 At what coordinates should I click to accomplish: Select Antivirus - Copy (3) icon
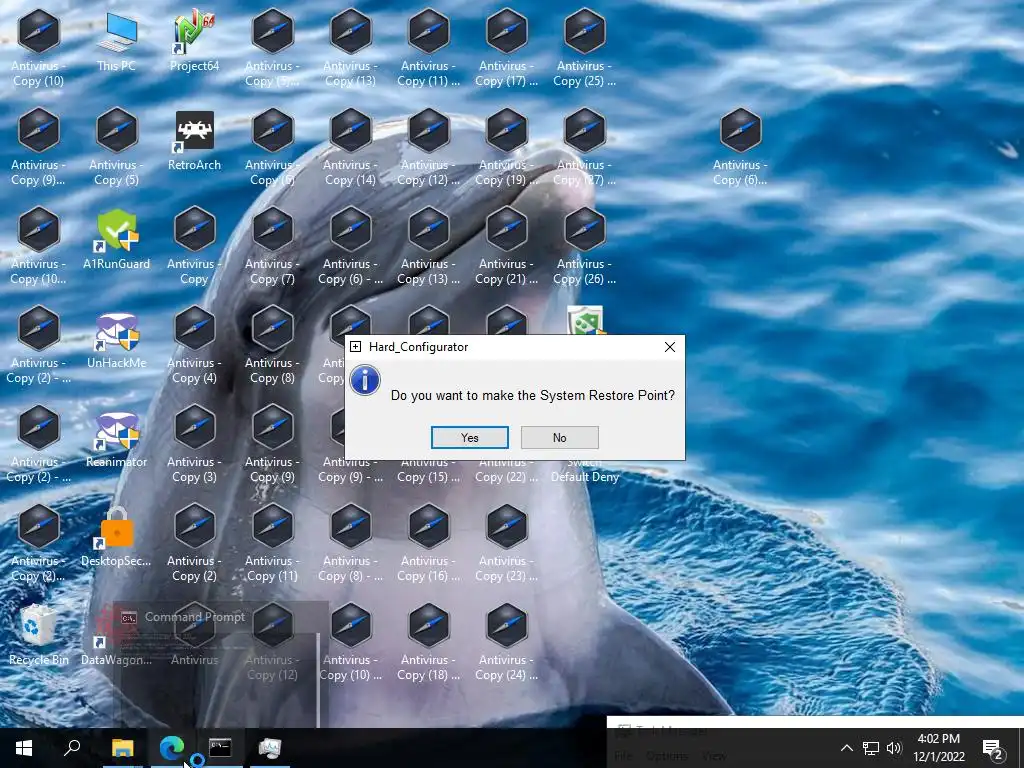194,445
